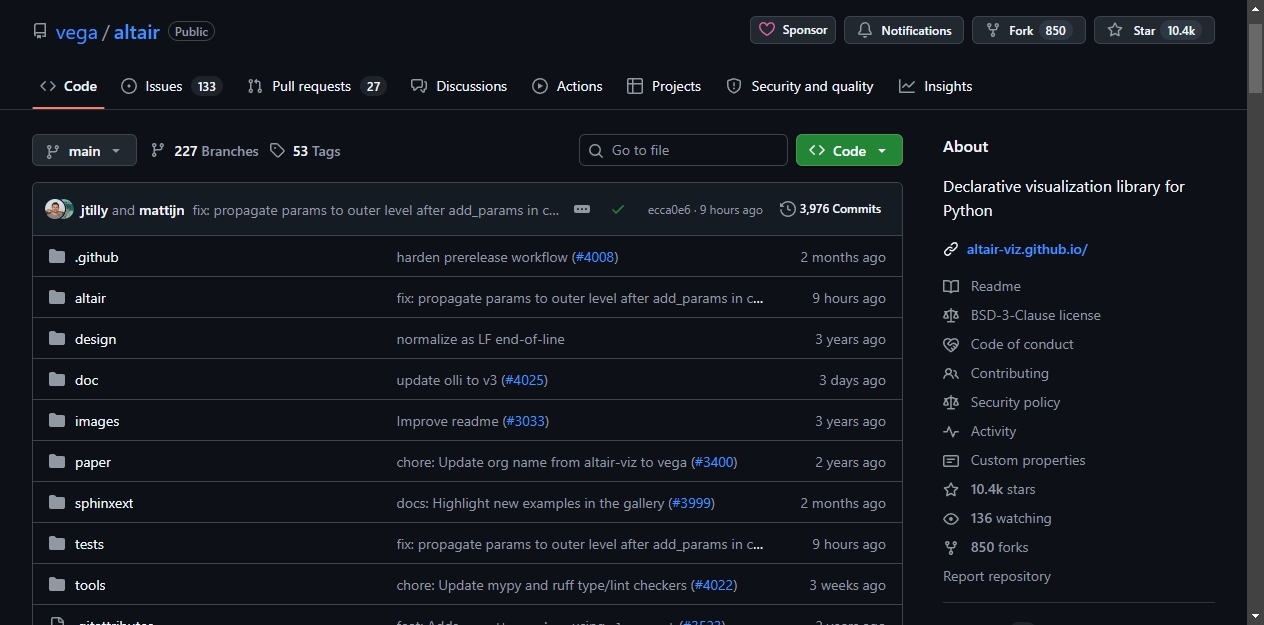View the 227 Branches link
1264x625 pixels.
tap(205, 151)
